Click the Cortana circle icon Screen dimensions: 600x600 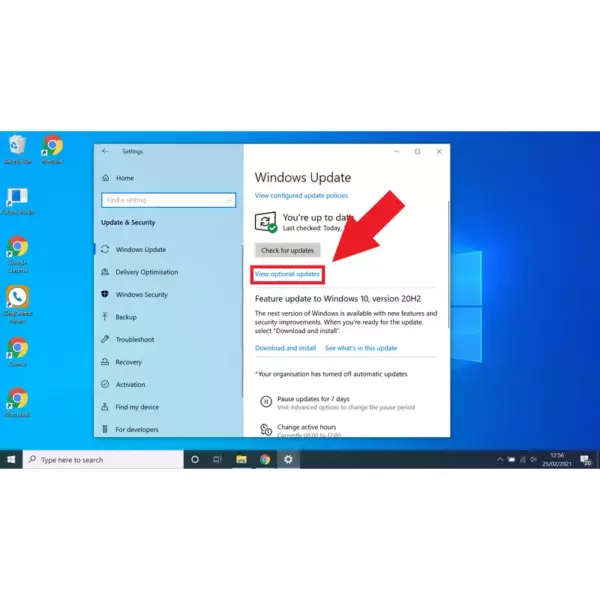(195, 460)
